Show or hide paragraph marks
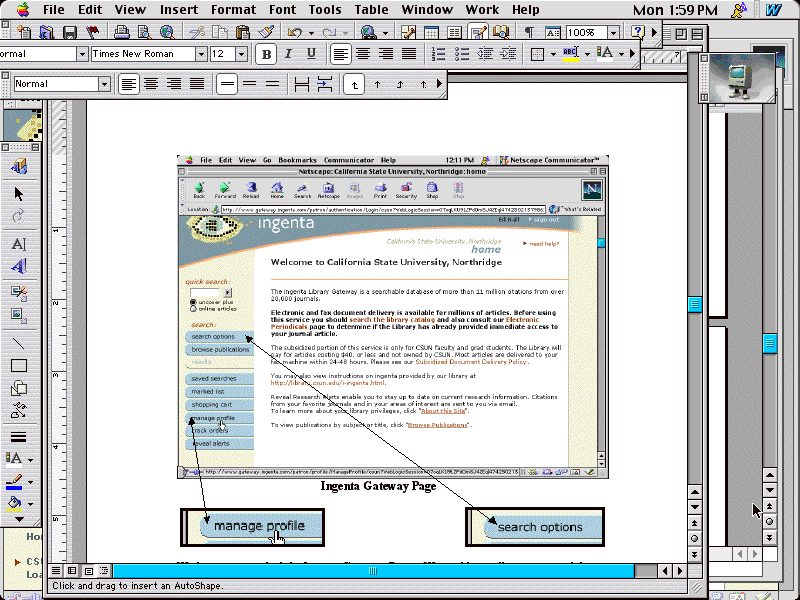 529,33
